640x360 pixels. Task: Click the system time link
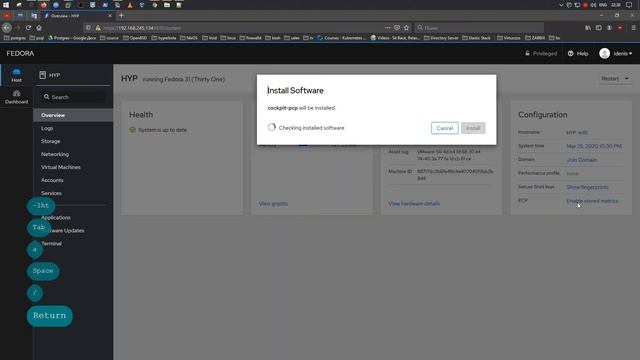point(594,146)
